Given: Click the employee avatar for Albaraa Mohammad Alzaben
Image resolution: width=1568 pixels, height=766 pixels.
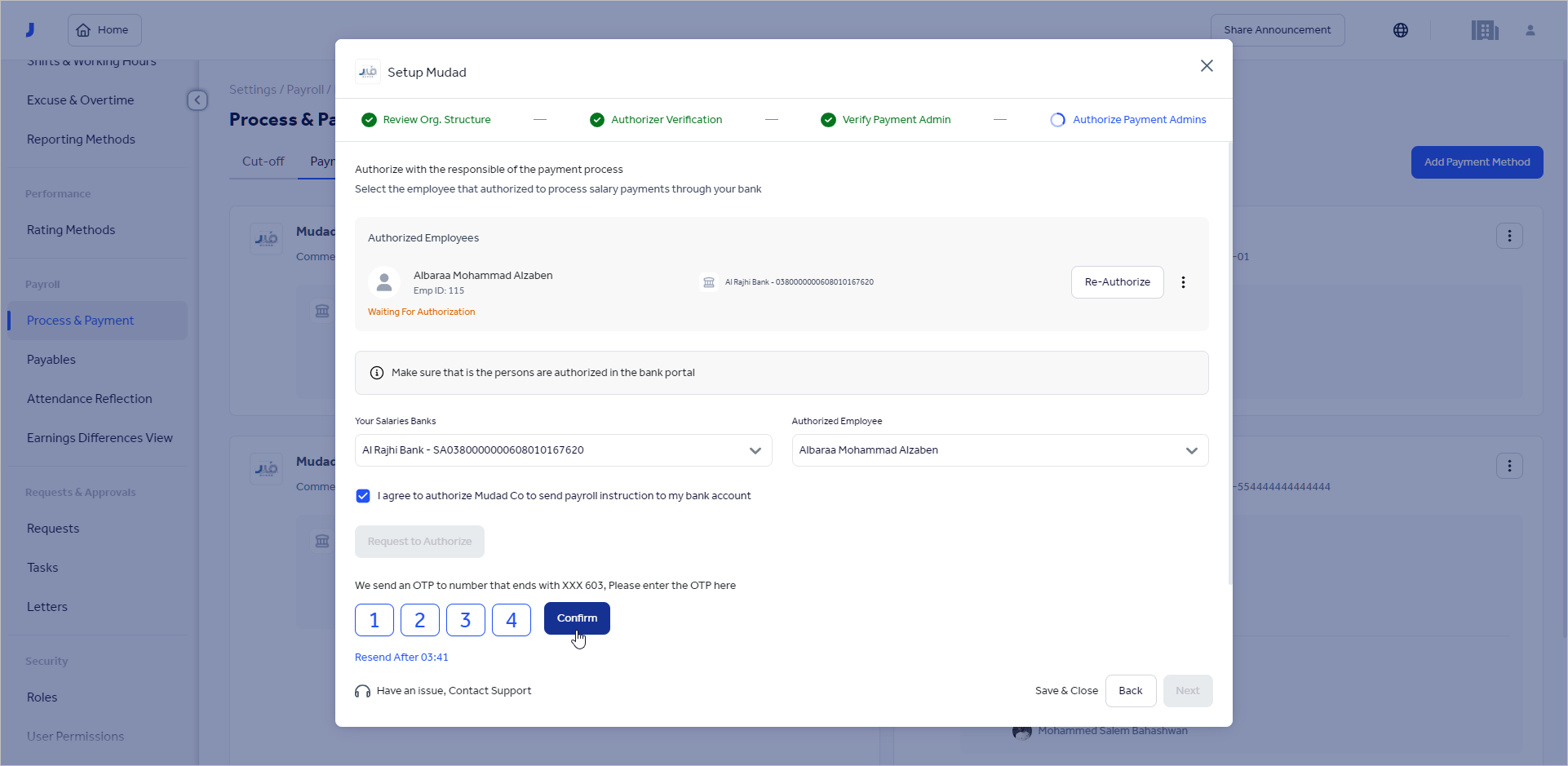Looking at the screenshot, I should coord(384,281).
